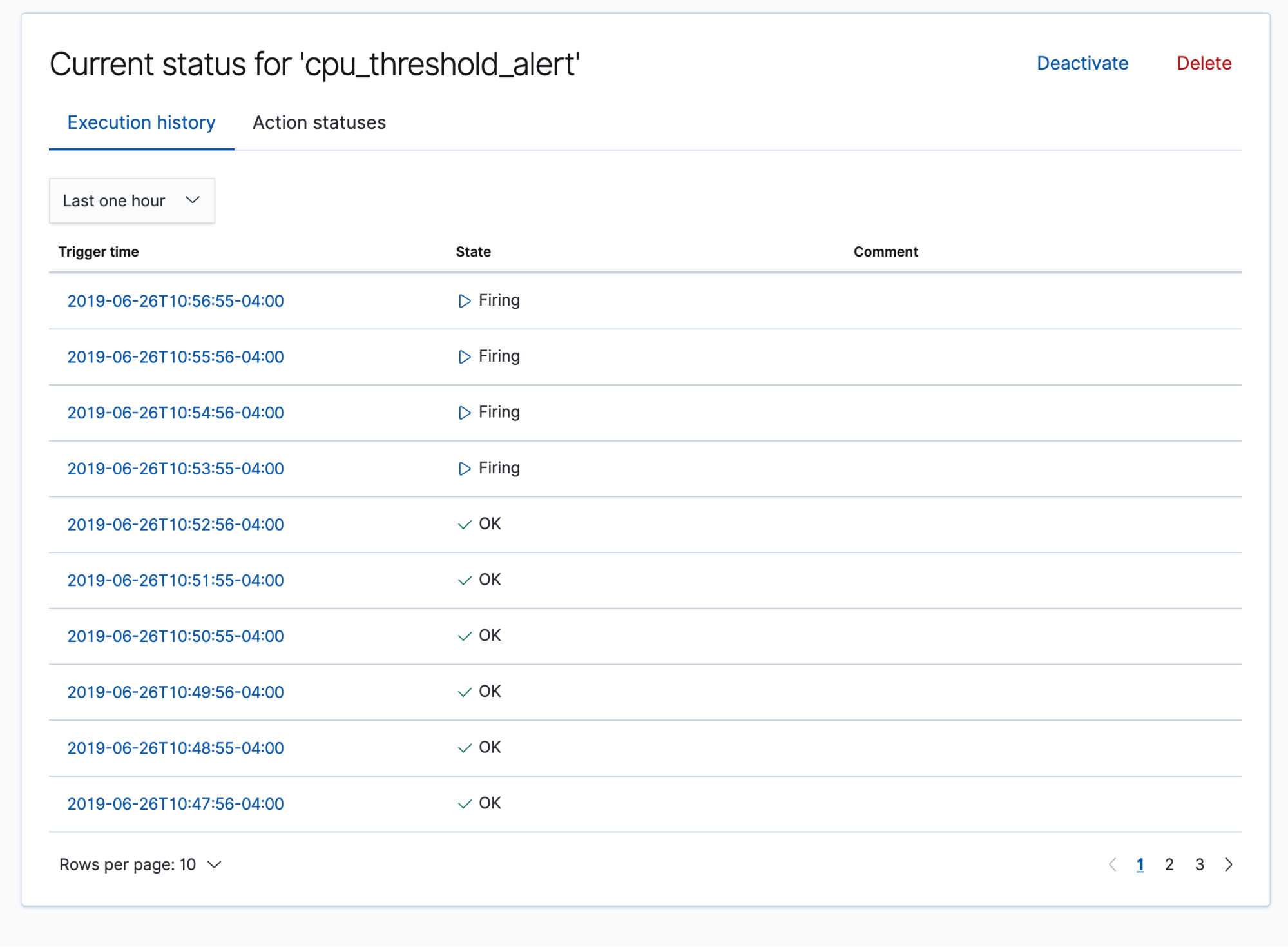Click the Firing state icon third row
The width and height of the screenshot is (1288, 947).
[x=464, y=411]
